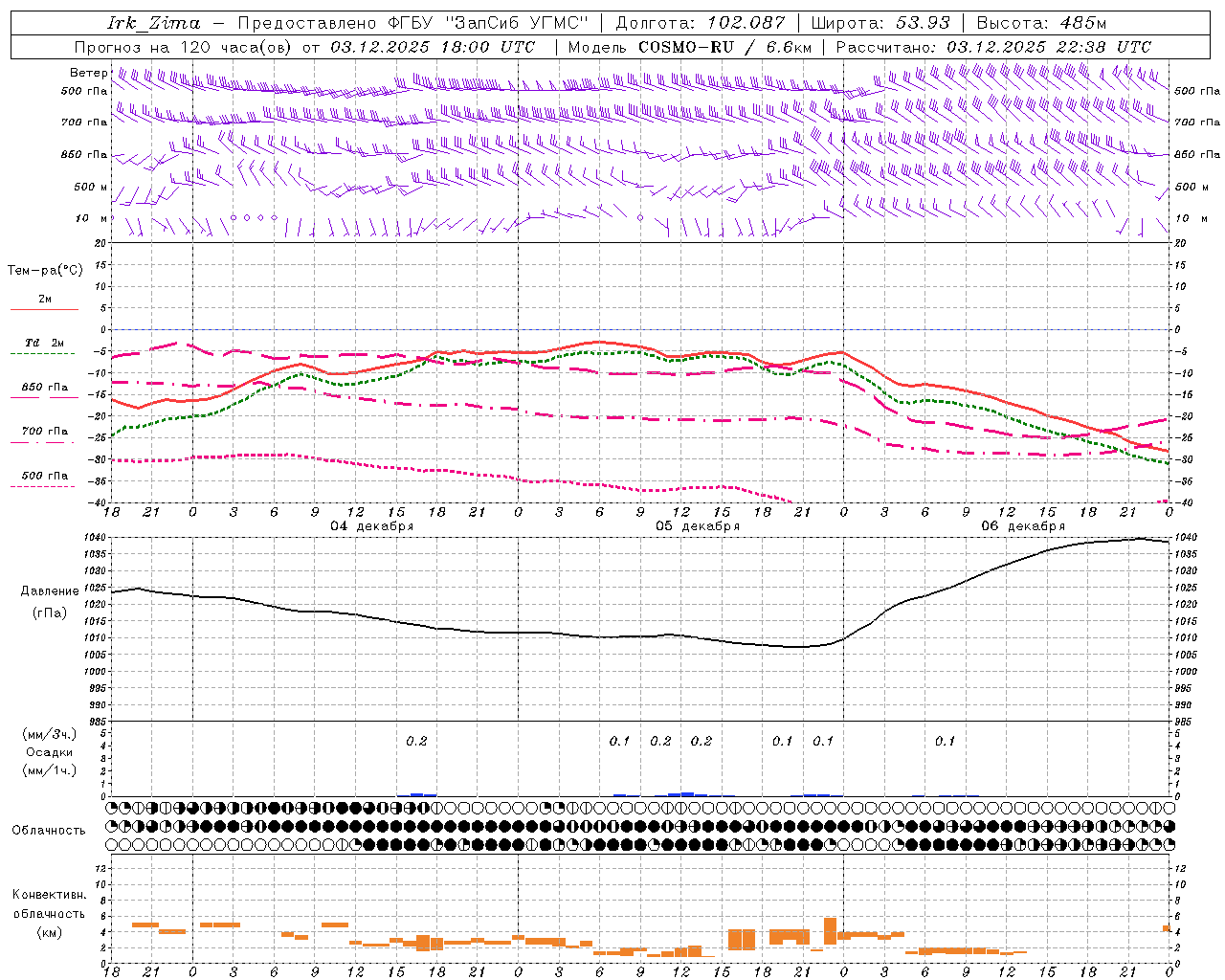Screen dimensions: 1225x980
Task: Click the (гПа) unit under Давление
Action: (50, 612)
